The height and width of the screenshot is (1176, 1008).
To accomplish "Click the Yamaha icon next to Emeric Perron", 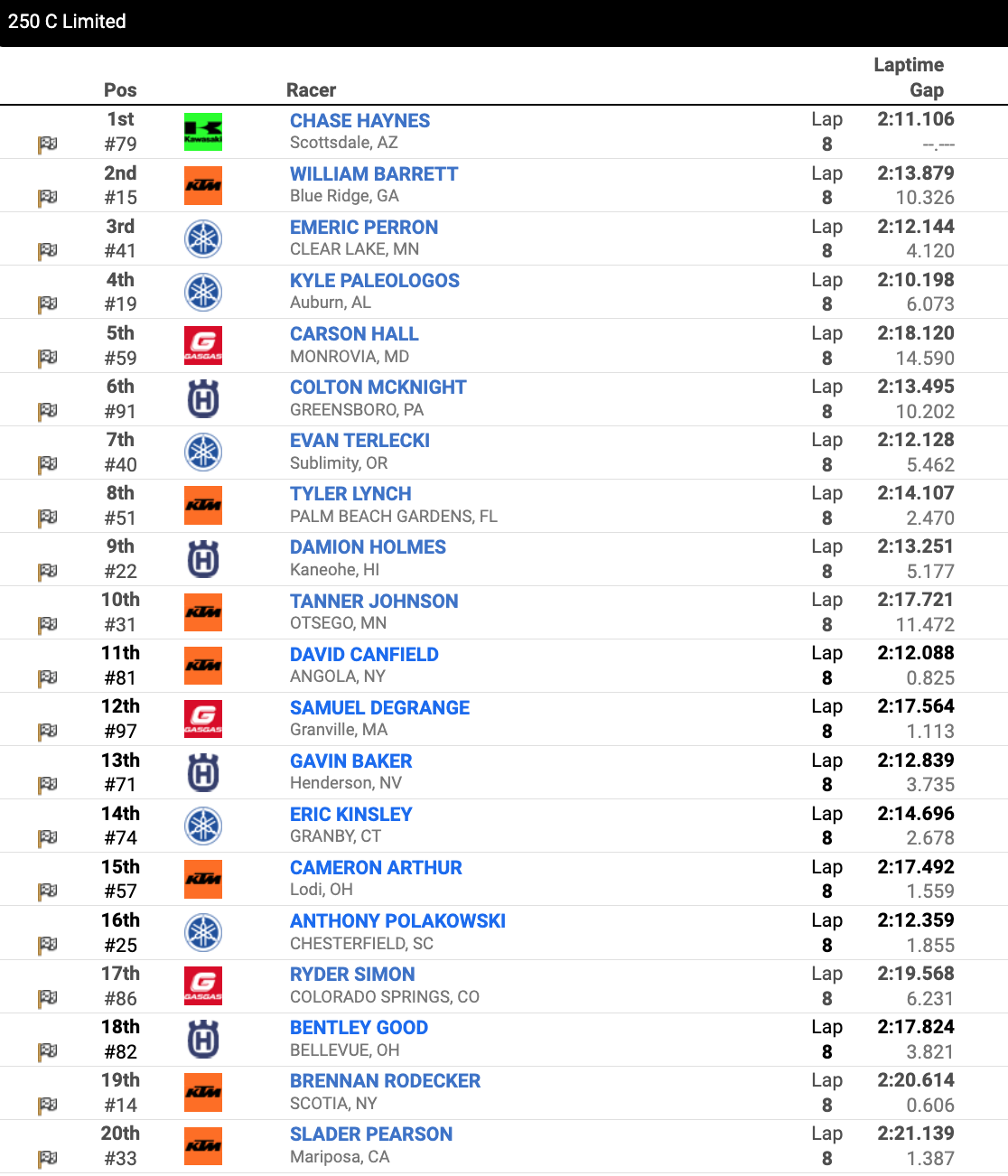I will (202, 238).
